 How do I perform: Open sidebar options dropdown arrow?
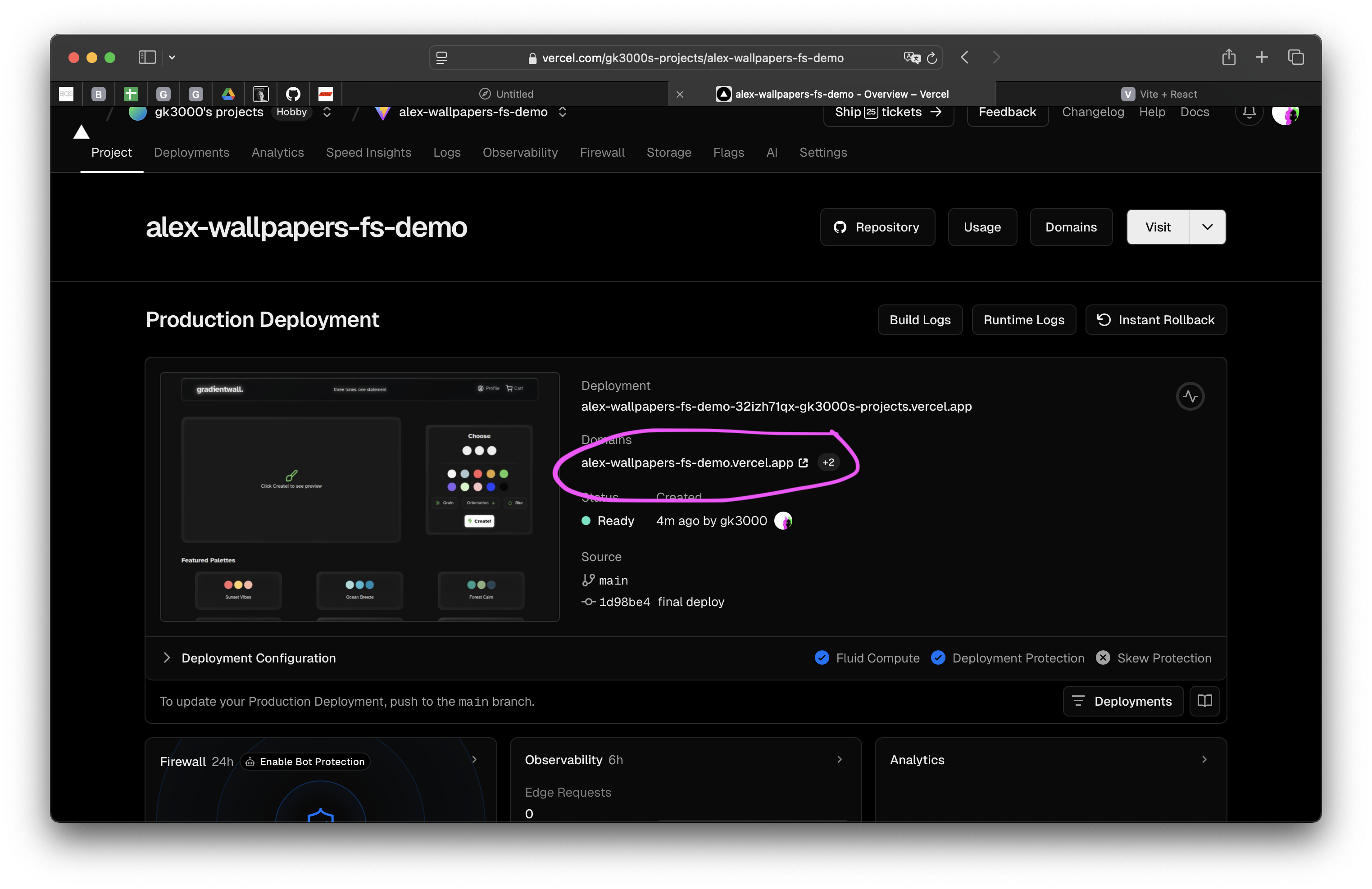tap(172, 58)
